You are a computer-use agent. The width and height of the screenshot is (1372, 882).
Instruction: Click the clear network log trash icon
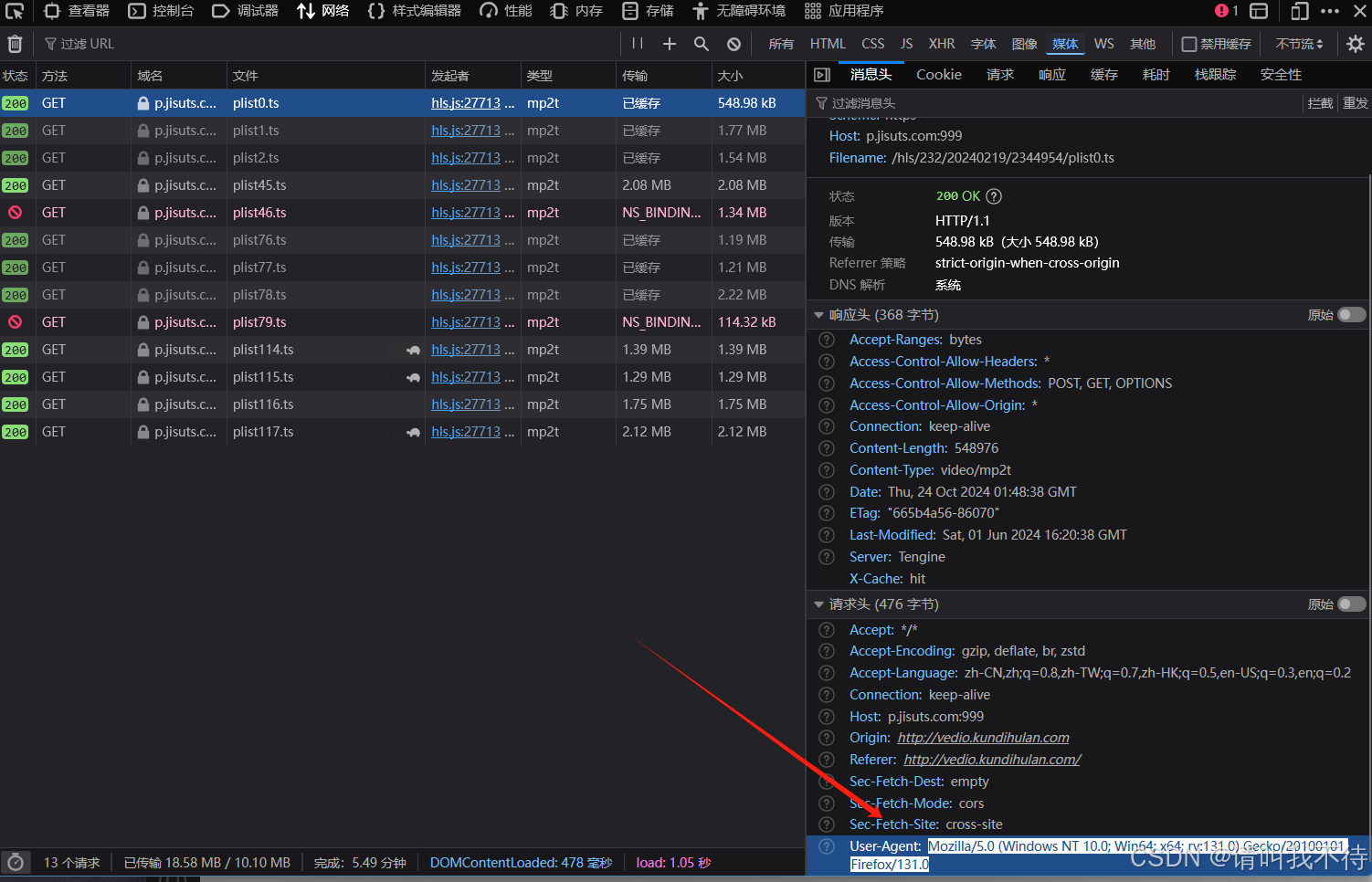coord(15,44)
